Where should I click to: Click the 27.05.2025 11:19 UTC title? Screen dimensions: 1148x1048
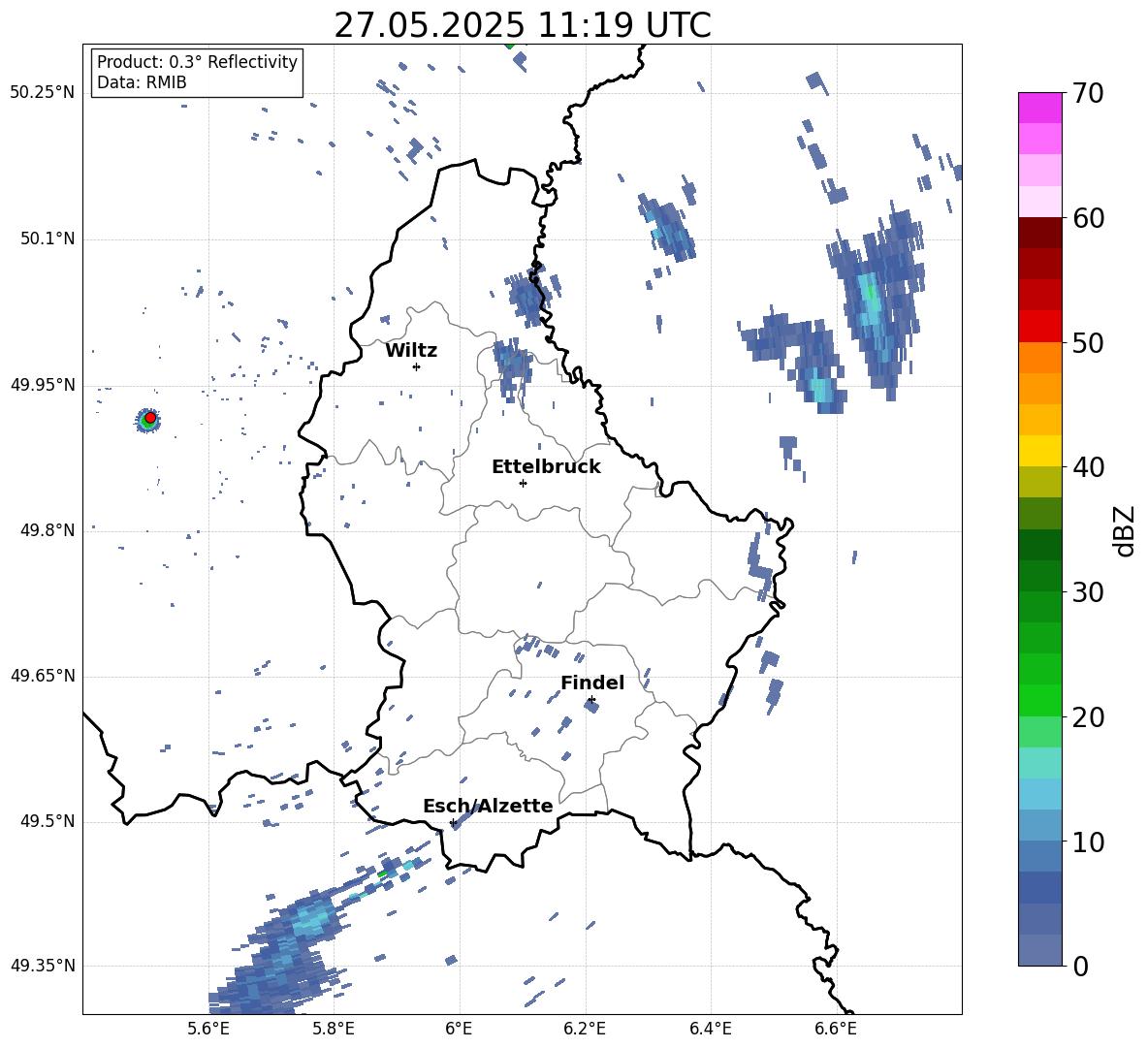pos(523,25)
